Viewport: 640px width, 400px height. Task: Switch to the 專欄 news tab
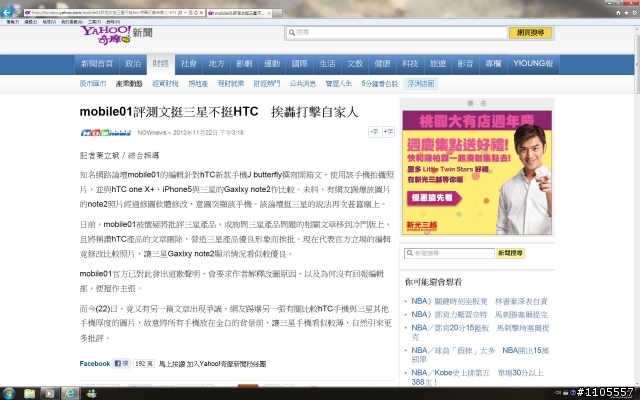493,64
